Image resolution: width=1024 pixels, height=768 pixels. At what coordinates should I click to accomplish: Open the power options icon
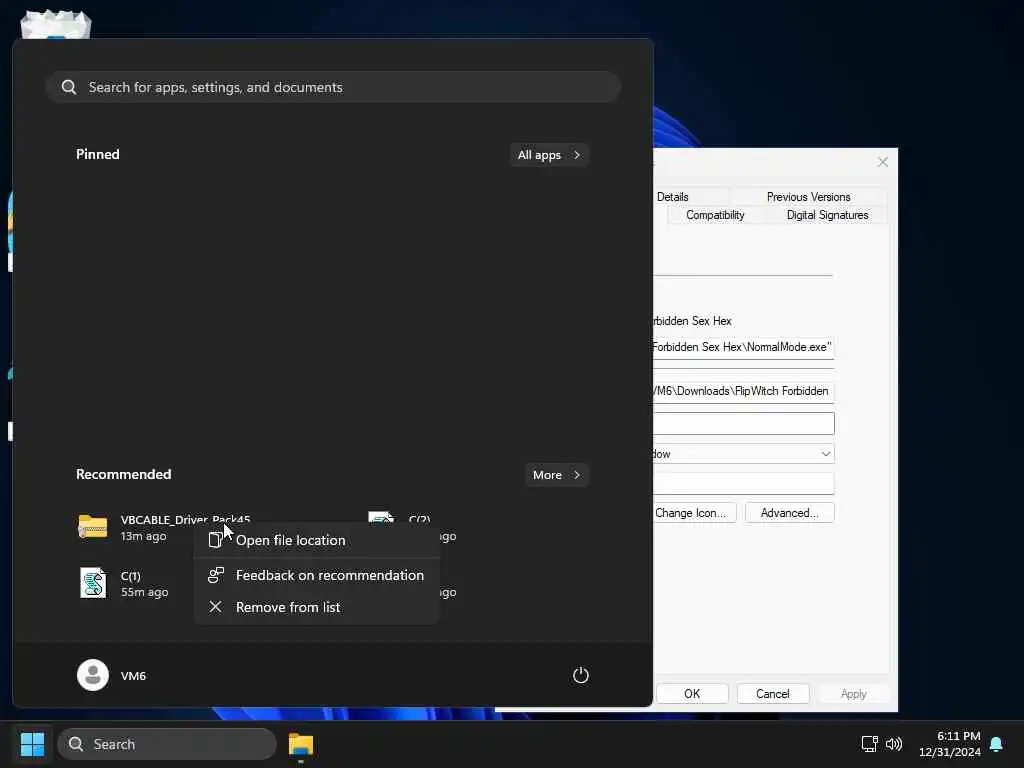coord(581,675)
